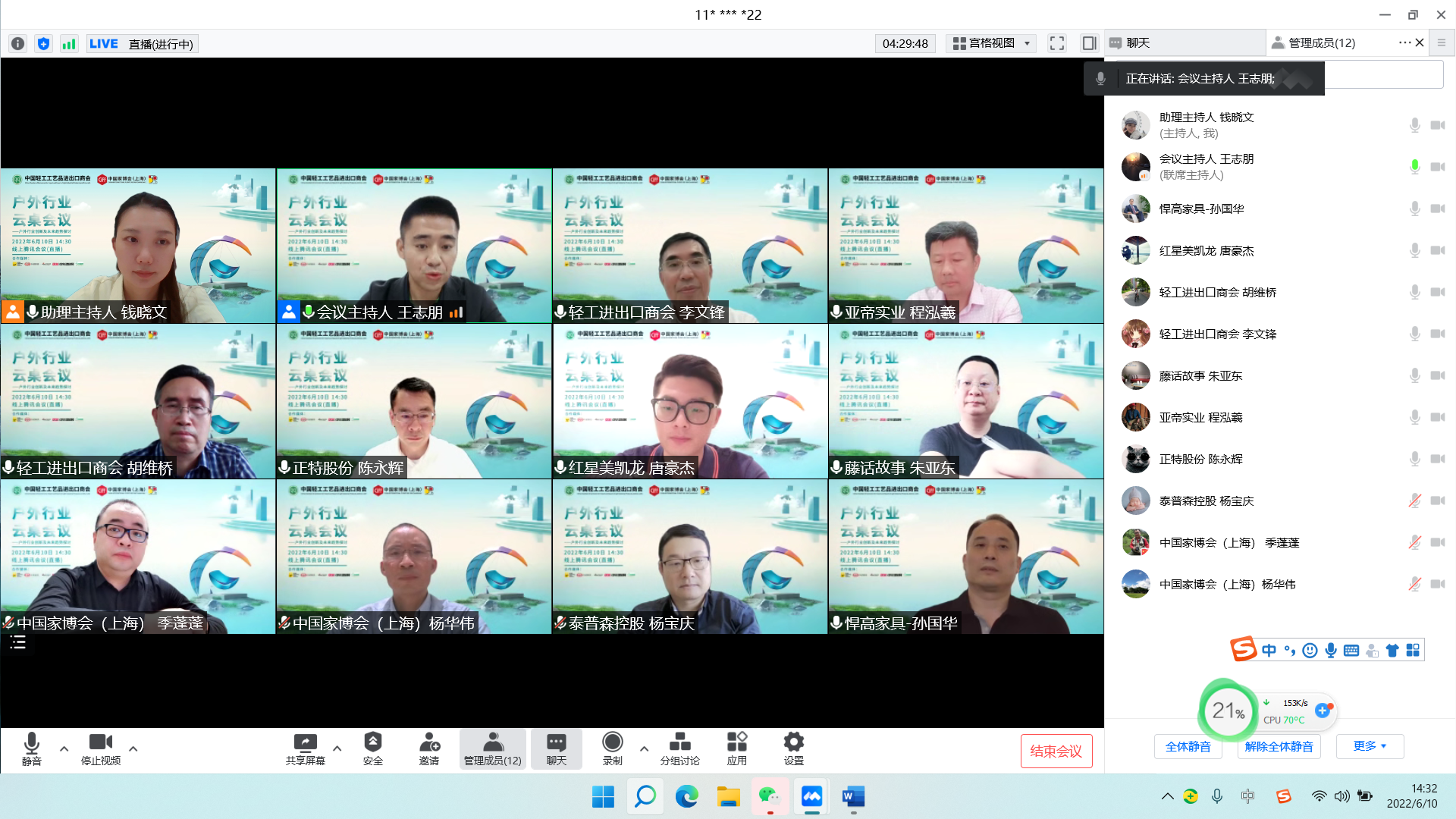Screen dimensions: 1456x819
Task: Show hidden system tray icons chevron
Action: 1167,796
